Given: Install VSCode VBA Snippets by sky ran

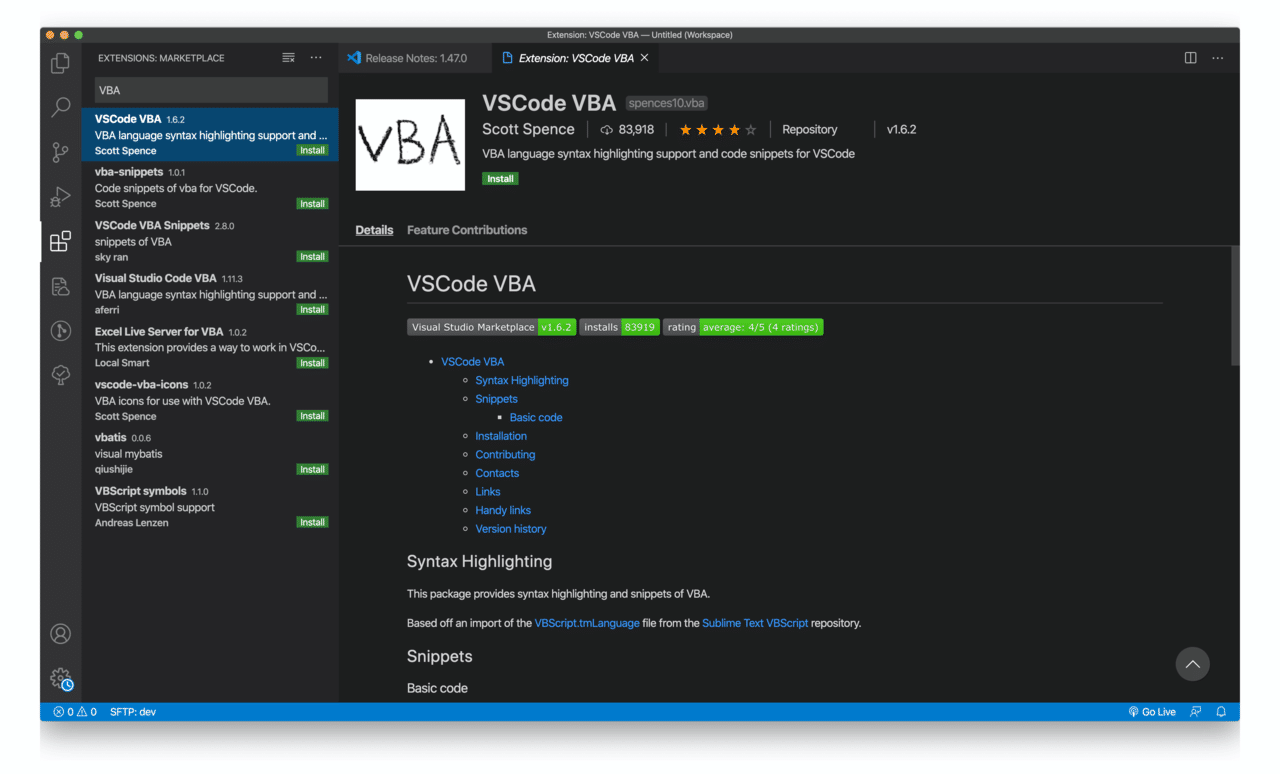Looking at the screenshot, I should pos(313,257).
